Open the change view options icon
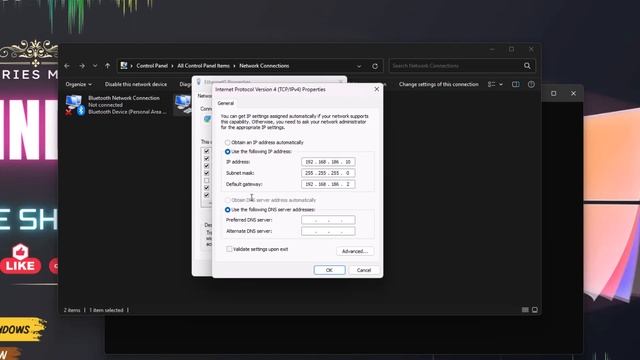The image size is (640, 360). pyautogui.click(x=491, y=84)
